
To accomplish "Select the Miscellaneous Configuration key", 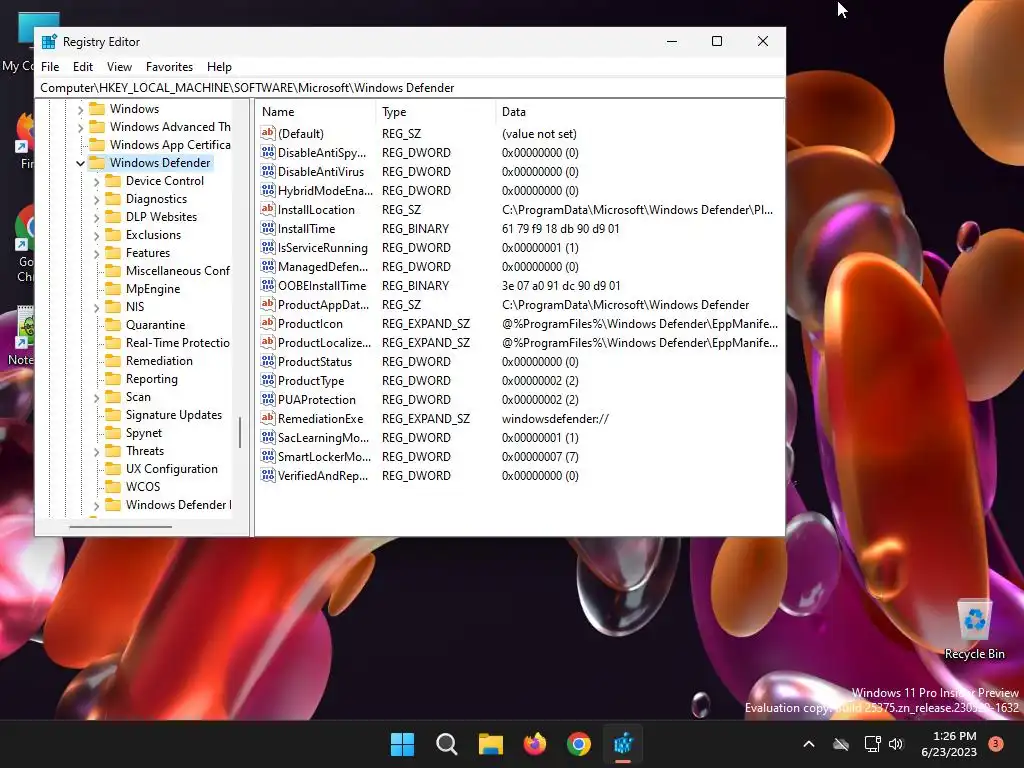I will 178,270.
